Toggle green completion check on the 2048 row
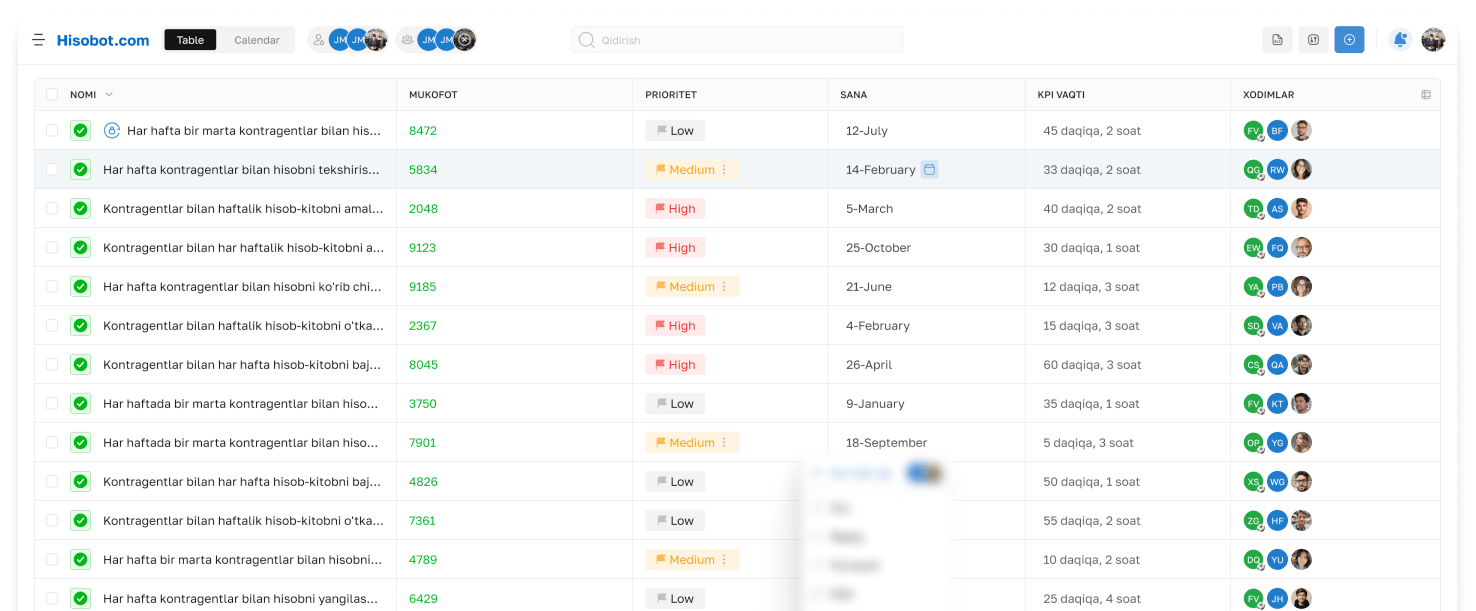The width and height of the screenshot is (1476, 611). tap(81, 209)
